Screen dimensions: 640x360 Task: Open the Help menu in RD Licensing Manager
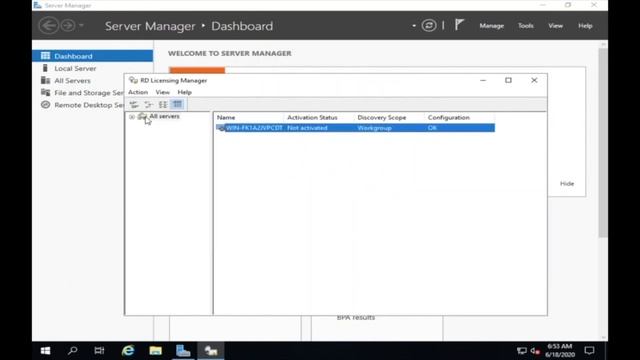tap(184, 92)
